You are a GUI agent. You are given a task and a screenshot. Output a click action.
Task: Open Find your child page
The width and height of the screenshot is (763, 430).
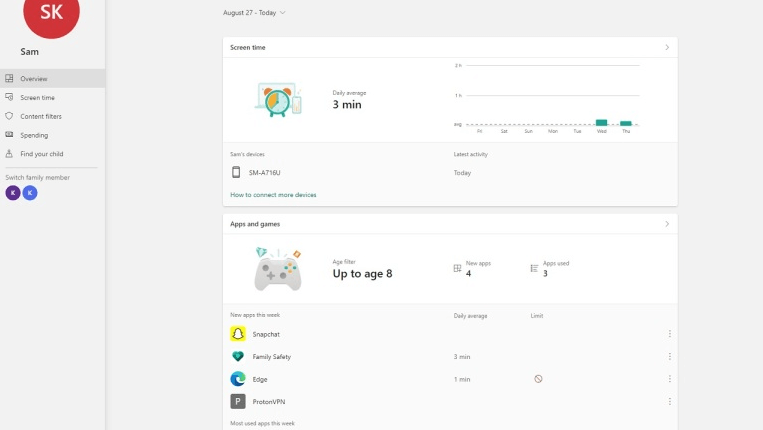click(41, 154)
